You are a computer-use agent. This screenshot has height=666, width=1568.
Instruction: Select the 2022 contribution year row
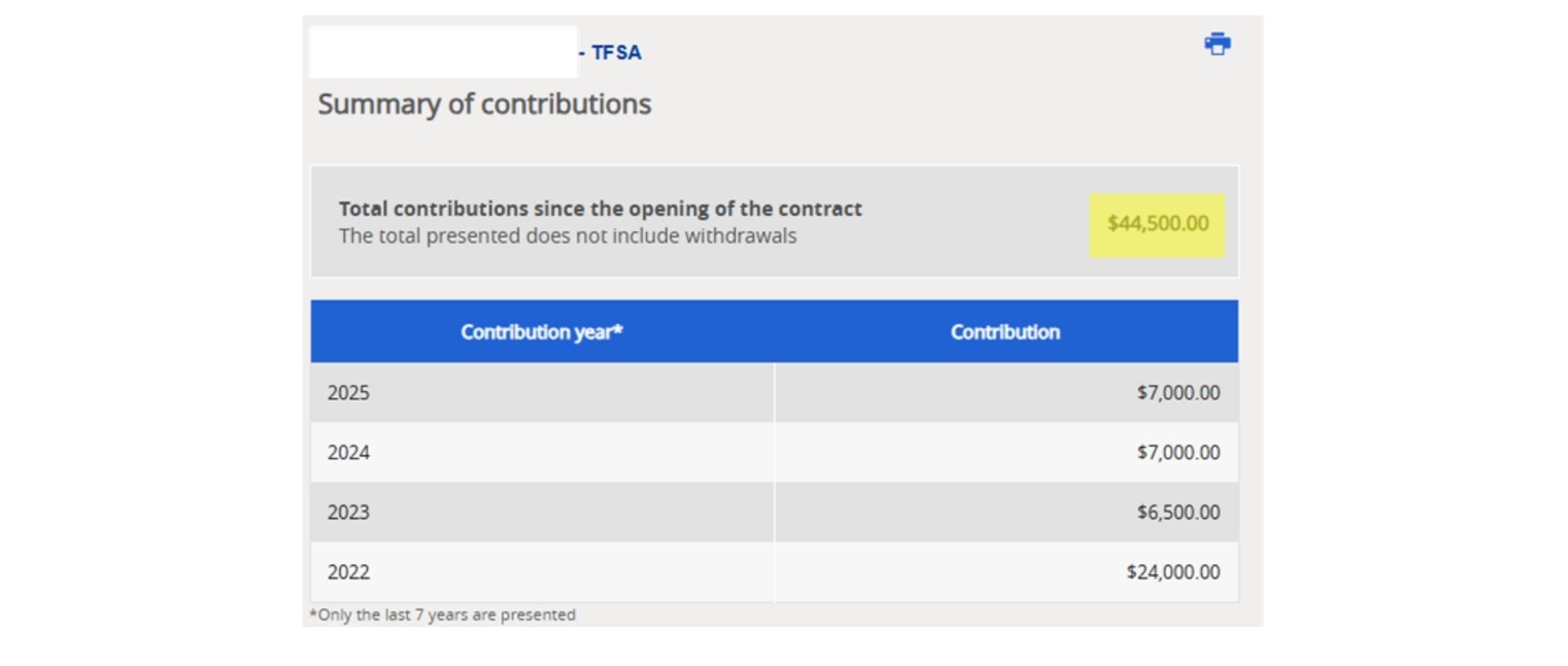(774, 571)
